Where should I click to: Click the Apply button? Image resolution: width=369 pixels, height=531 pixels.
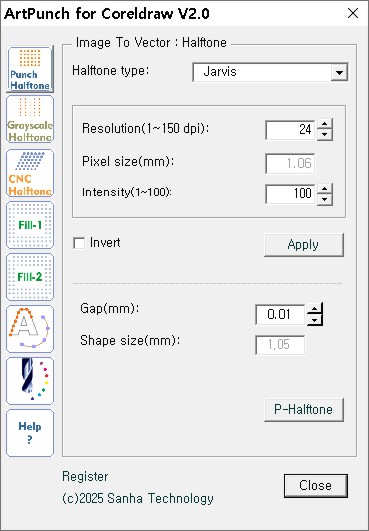click(x=304, y=245)
